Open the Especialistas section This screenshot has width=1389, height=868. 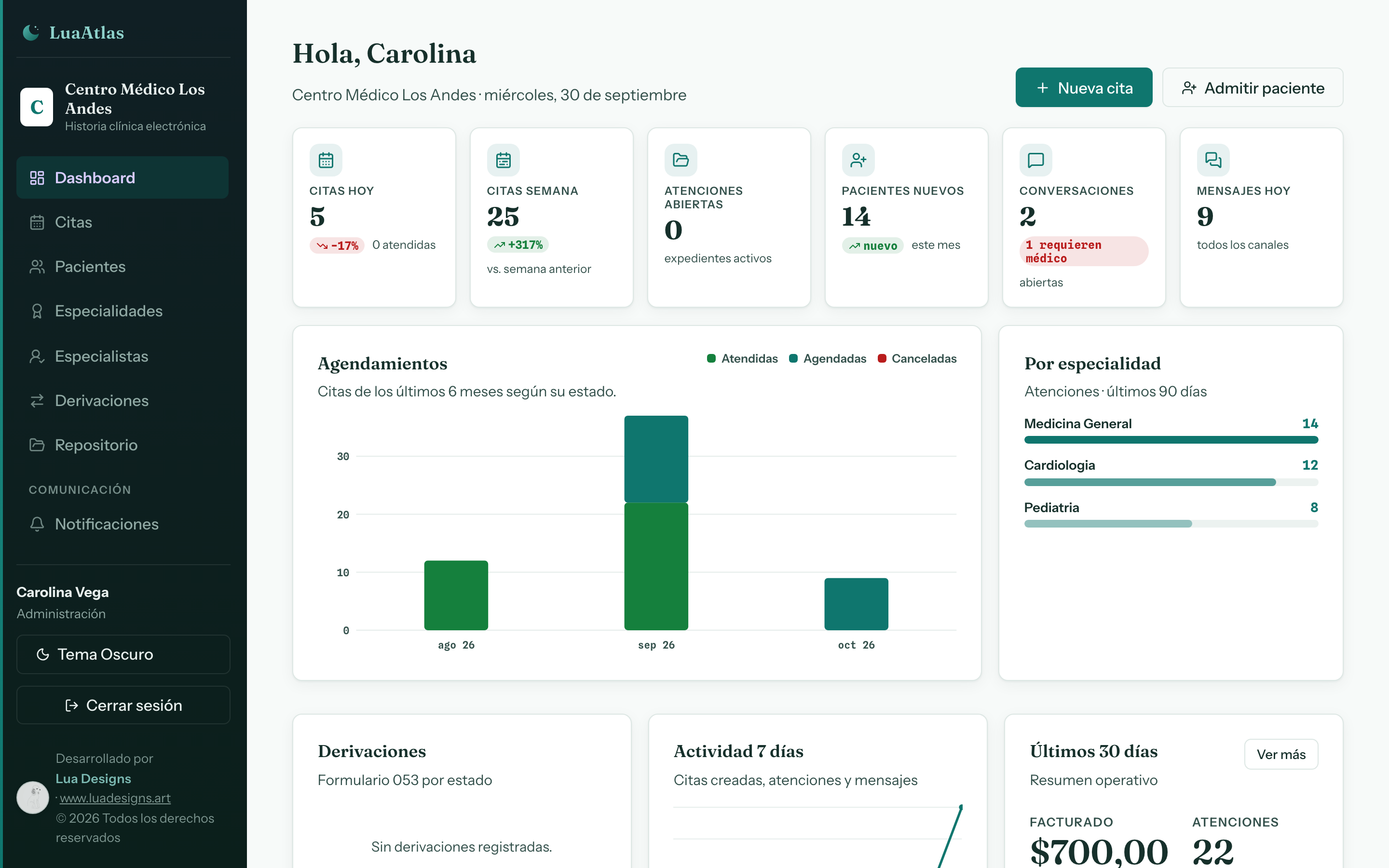coord(122,356)
